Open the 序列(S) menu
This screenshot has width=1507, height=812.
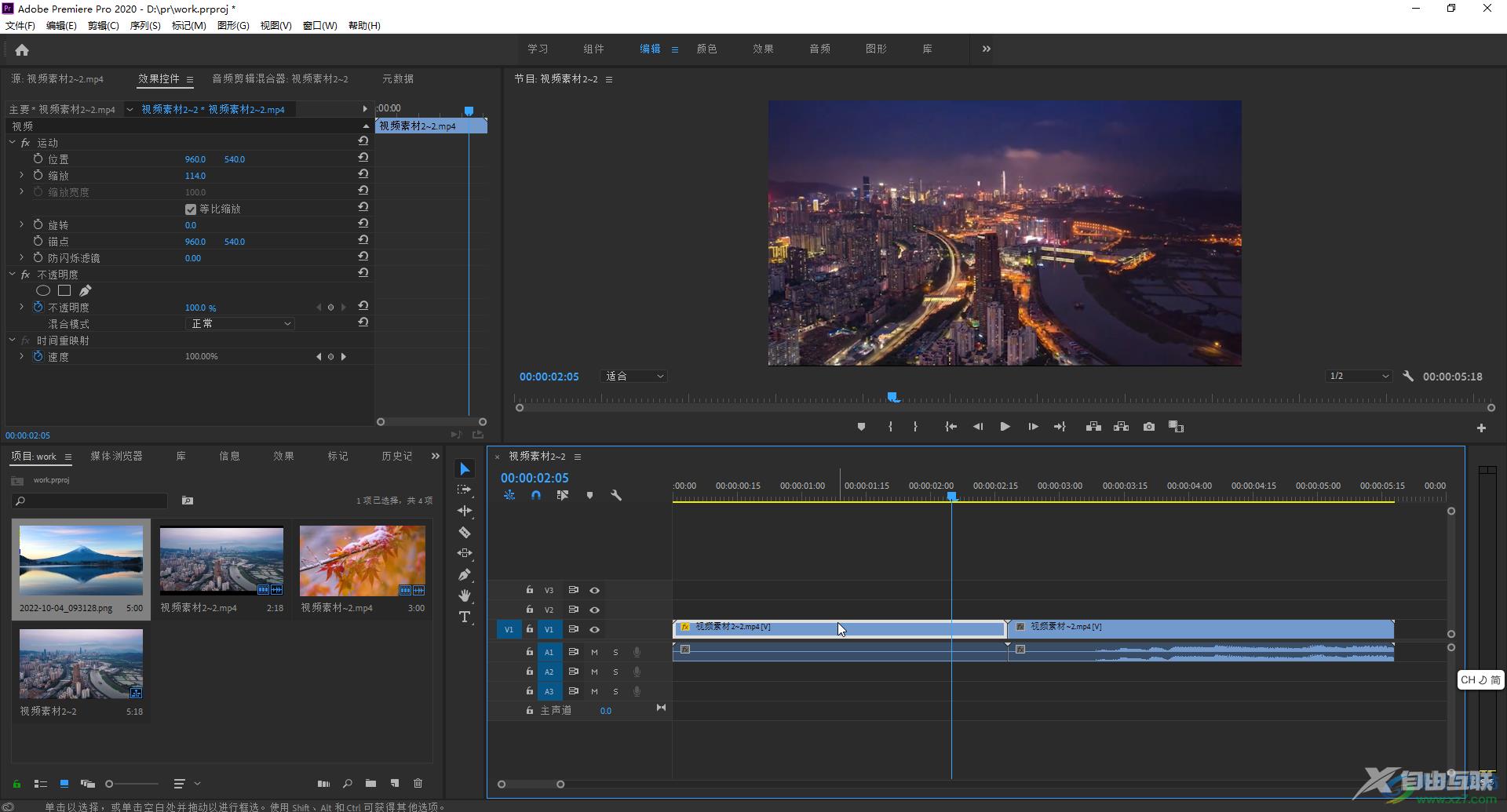pos(145,25)
